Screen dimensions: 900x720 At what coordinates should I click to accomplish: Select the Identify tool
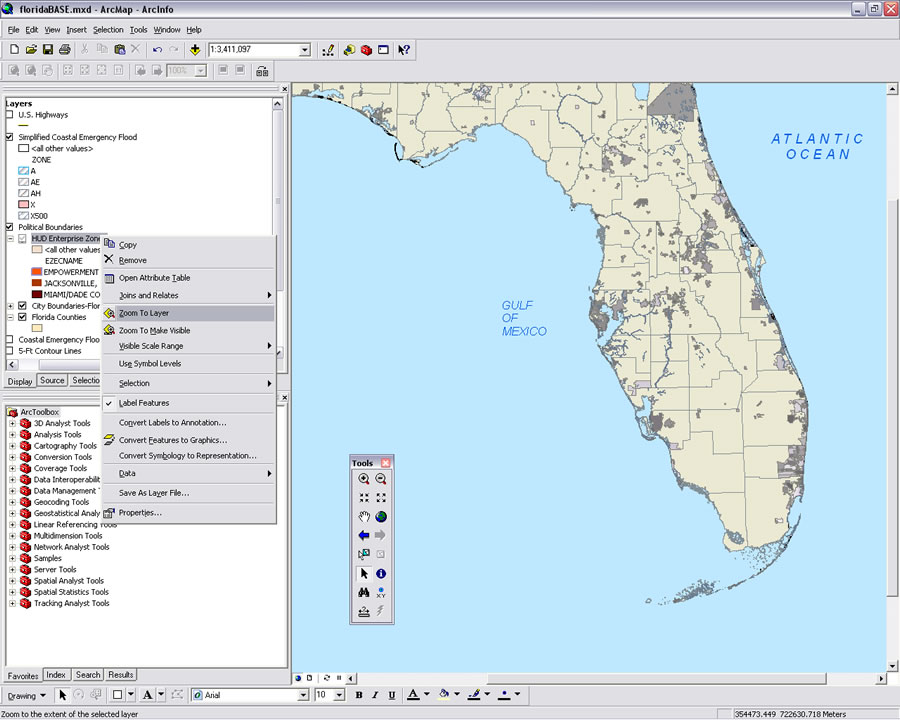click(x=381, y=574)
